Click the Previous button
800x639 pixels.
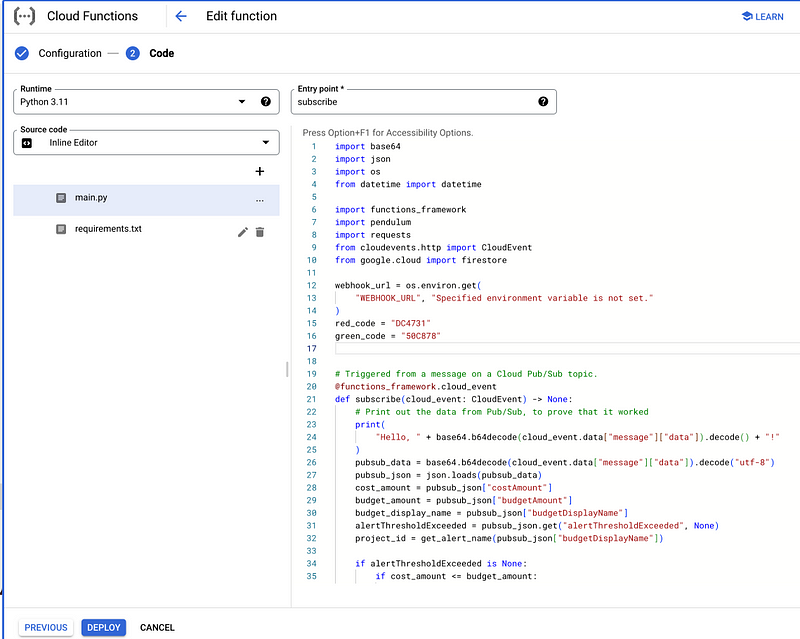click(x=46, y=627)
